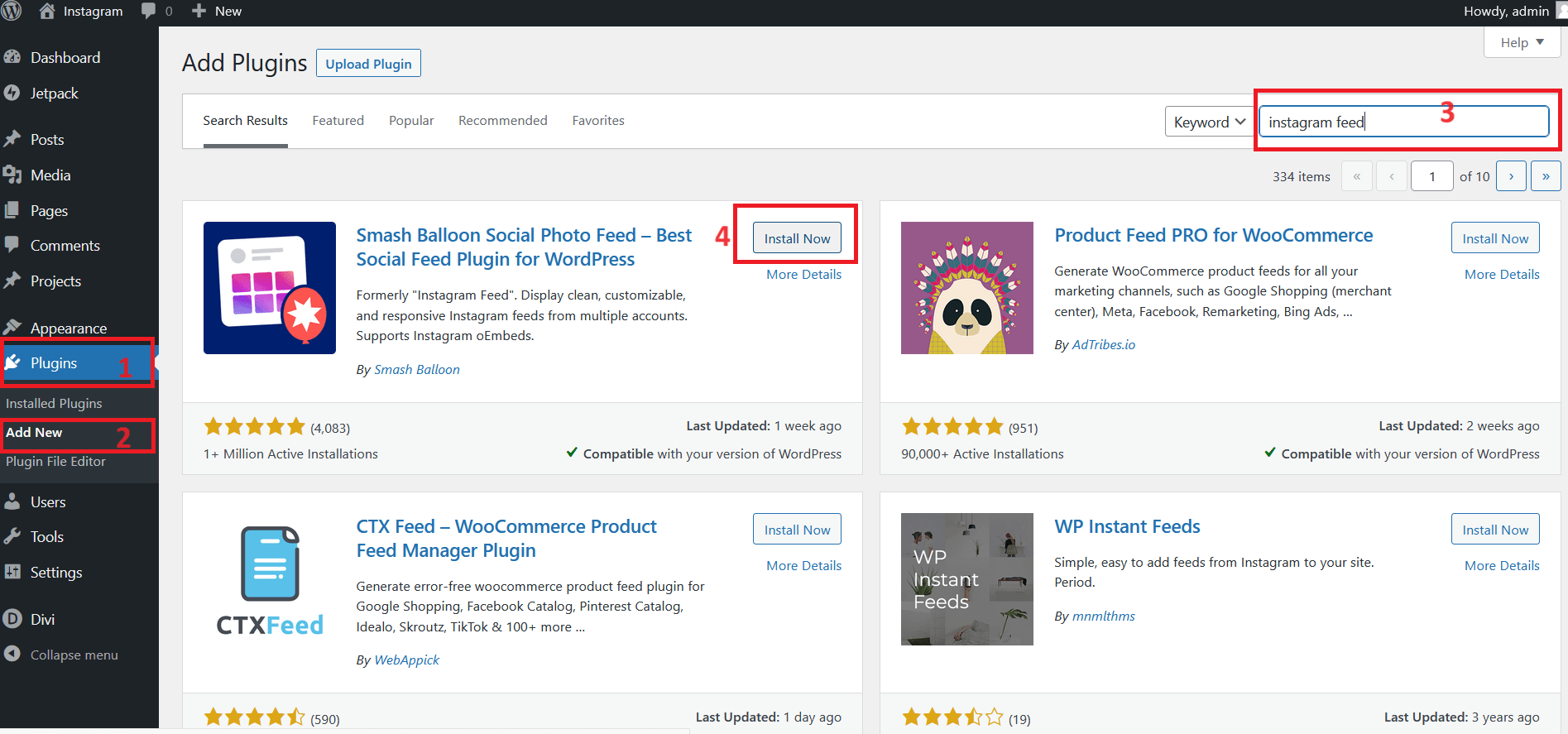Click "90,000+ Active Installations" text
1568x734 pixels.
pos(982,454)
